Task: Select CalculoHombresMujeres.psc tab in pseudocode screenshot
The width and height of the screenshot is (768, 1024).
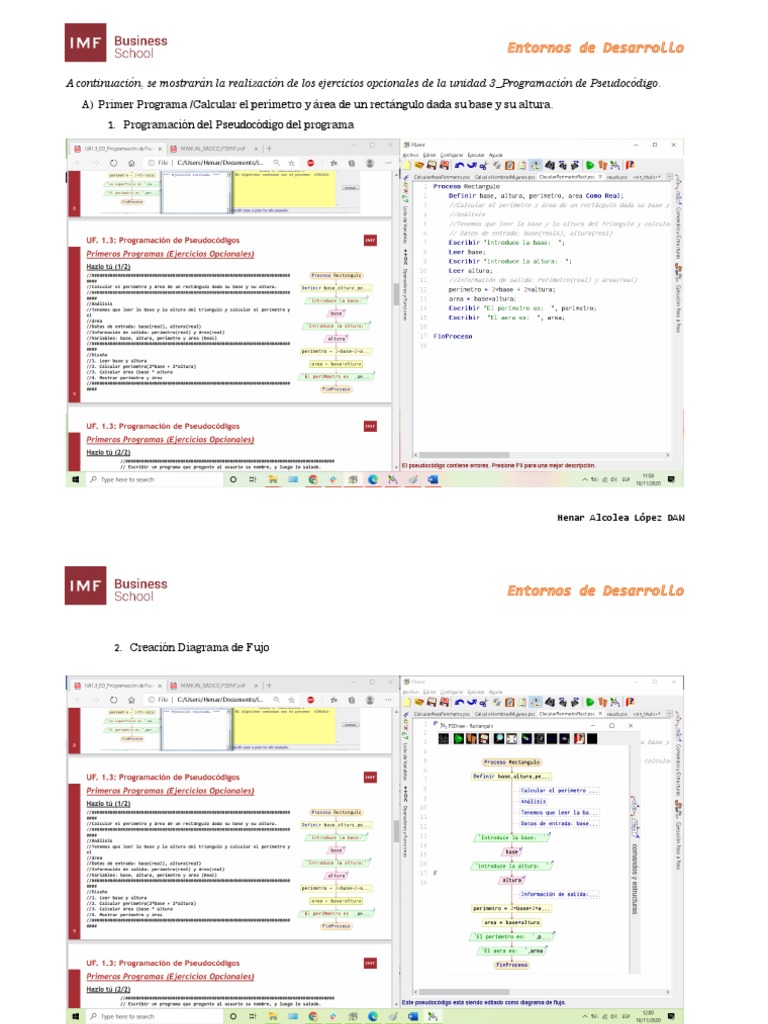Action: pos(505,177)
